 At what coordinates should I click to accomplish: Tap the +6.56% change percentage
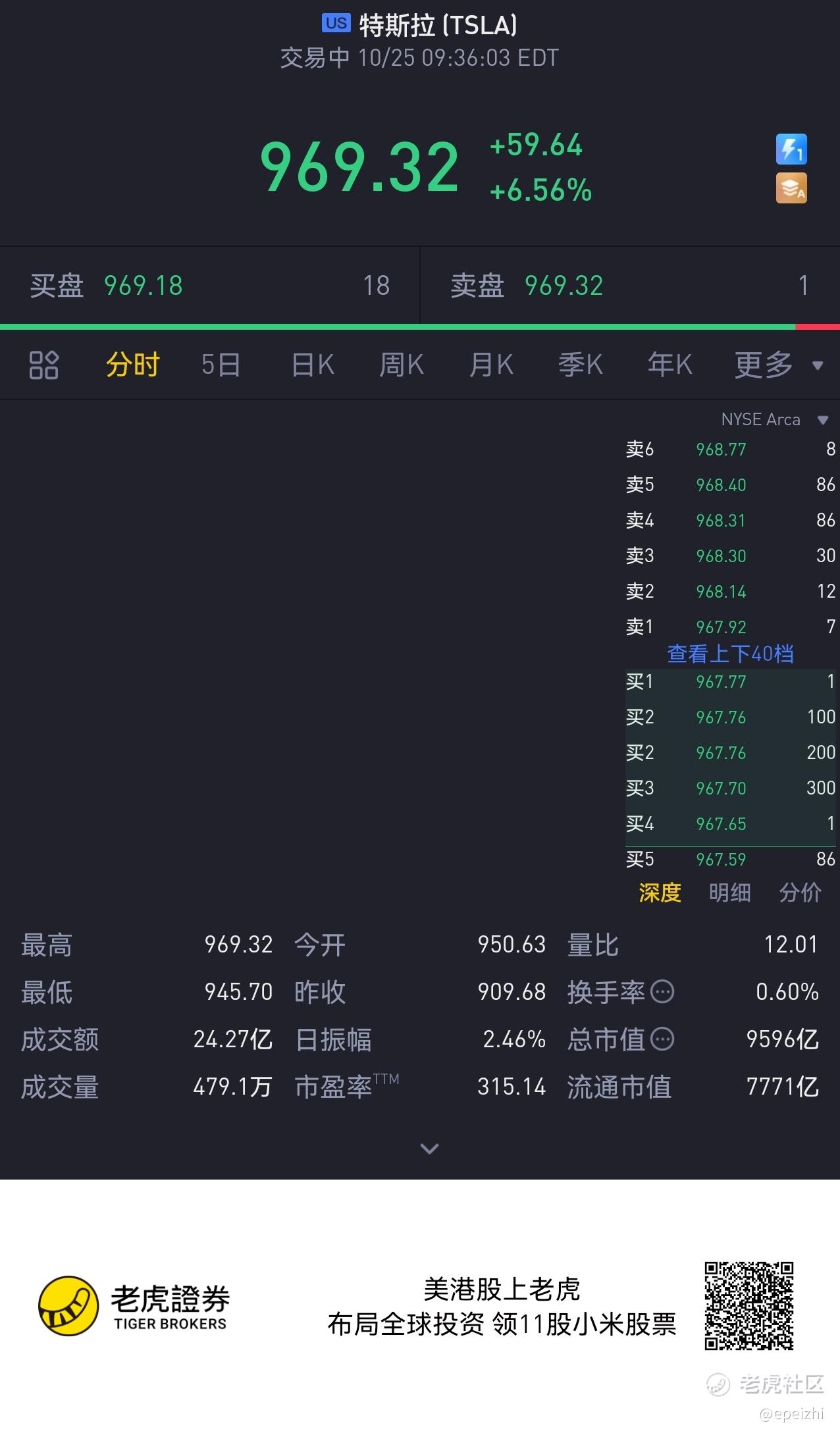[540, 190]
